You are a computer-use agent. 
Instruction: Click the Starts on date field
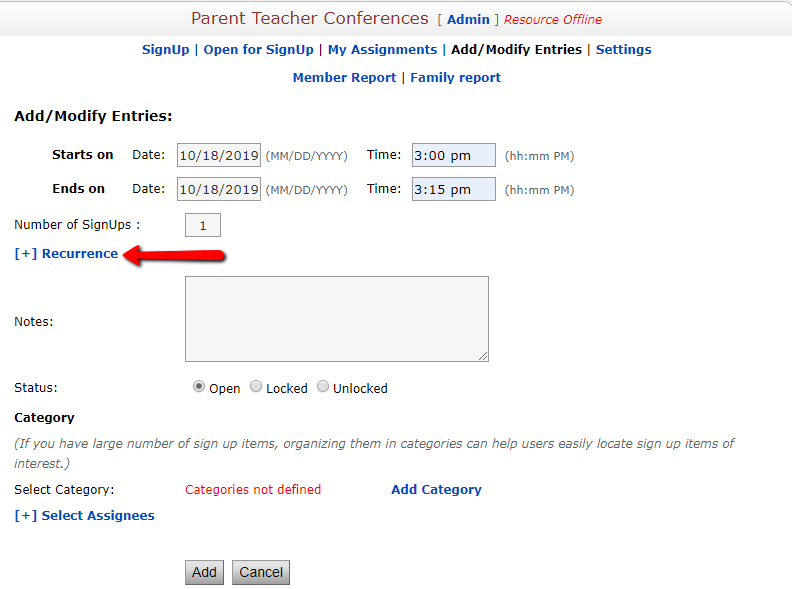pos(219,156)
